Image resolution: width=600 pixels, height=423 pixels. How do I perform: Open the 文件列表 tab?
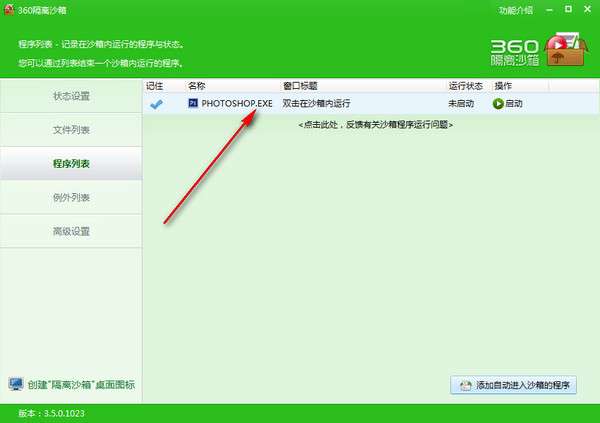tap(71, 130)
